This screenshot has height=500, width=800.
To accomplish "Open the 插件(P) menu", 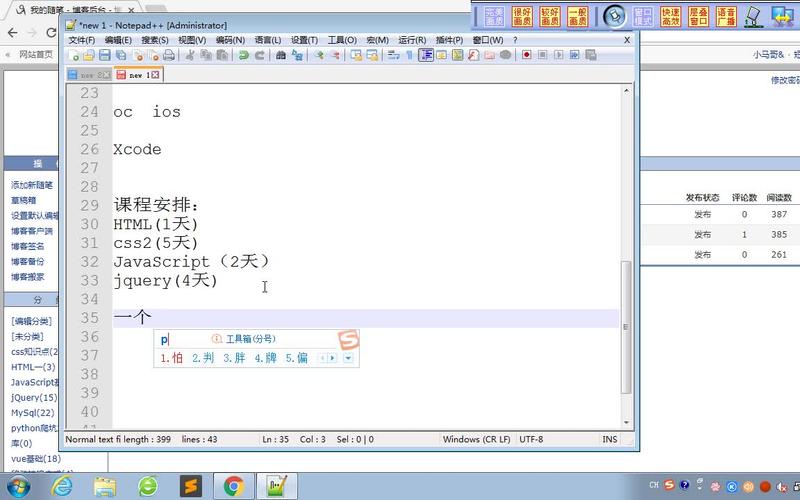I will pyautogui.click(x=449, y=40).
